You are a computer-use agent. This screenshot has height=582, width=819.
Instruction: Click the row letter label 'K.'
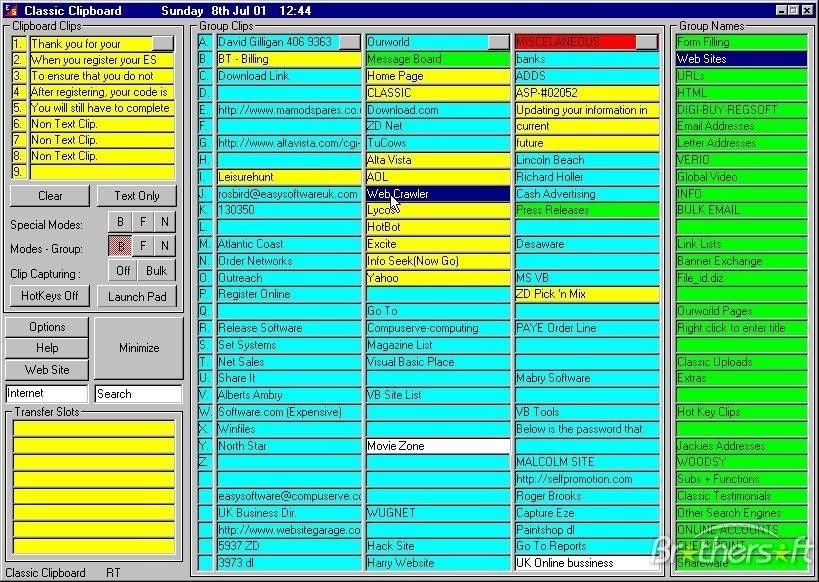[205, 210]
